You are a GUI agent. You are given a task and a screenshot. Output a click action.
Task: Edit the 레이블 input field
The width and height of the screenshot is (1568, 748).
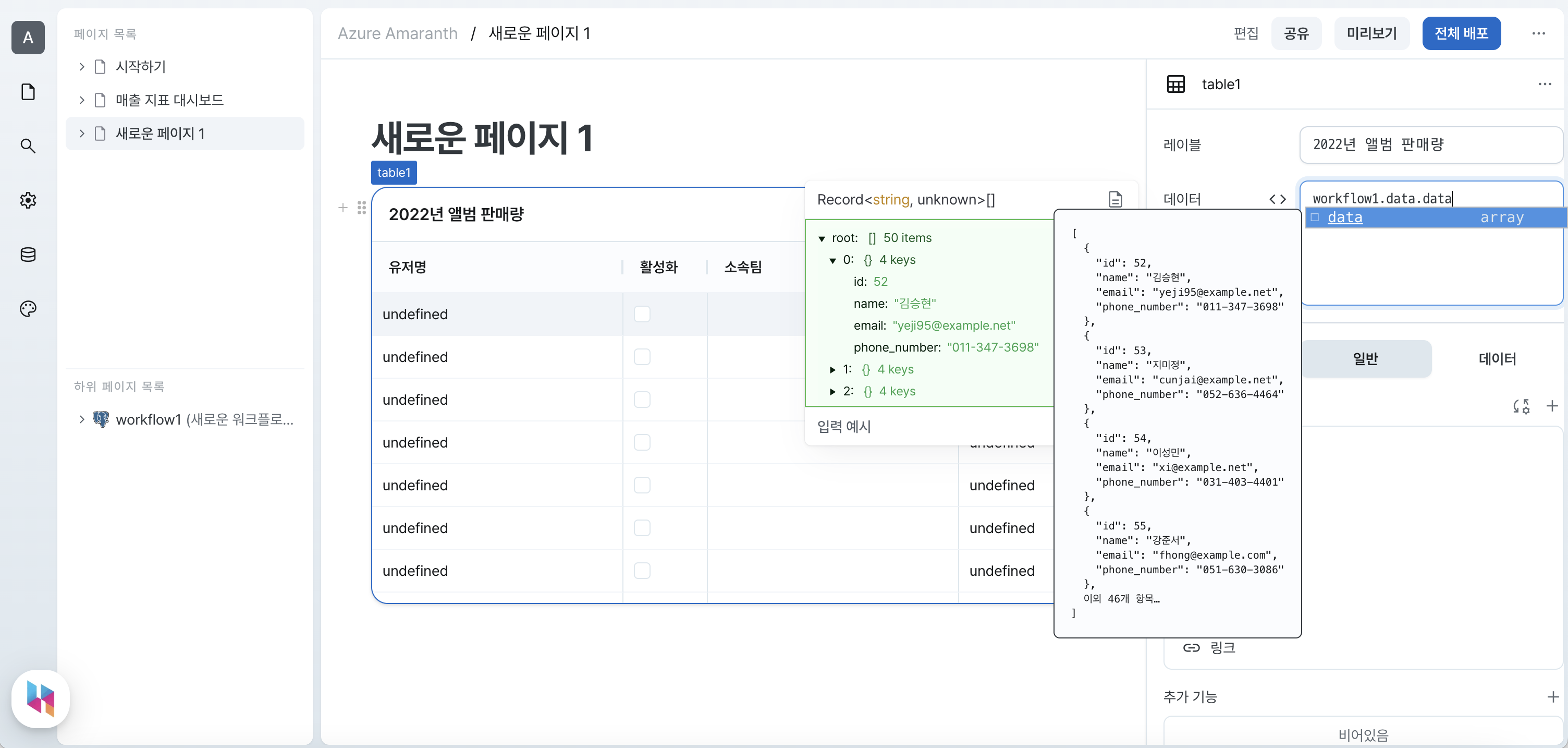[1430, 145]
